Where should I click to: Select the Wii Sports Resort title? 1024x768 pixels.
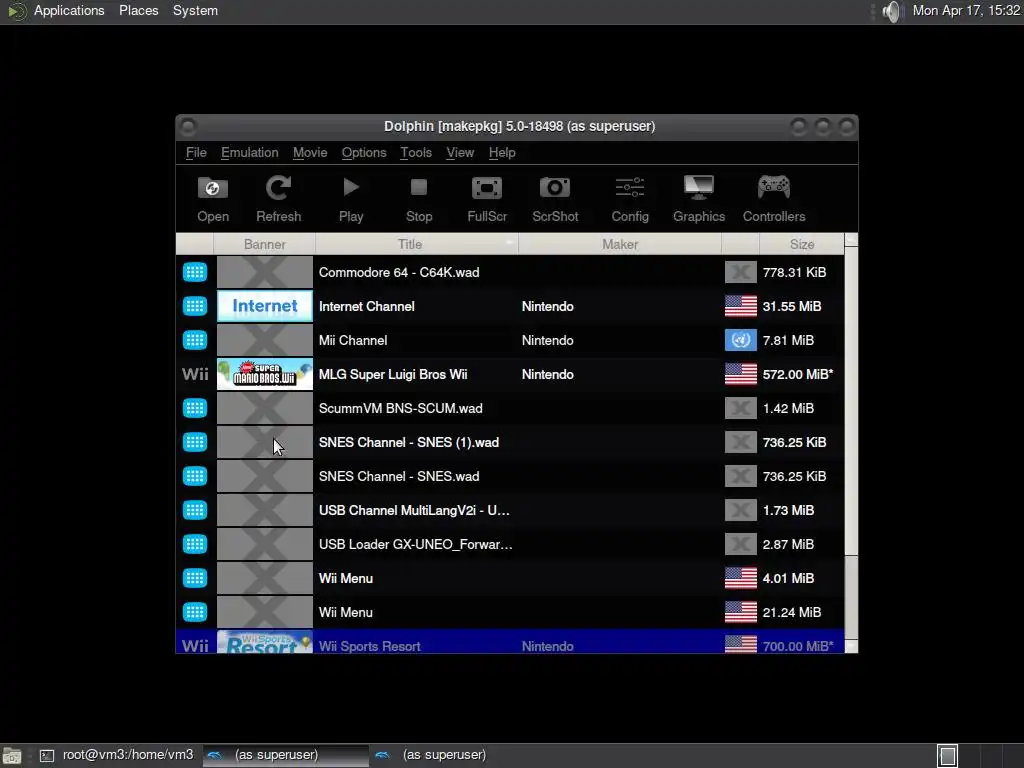(370, 646)
